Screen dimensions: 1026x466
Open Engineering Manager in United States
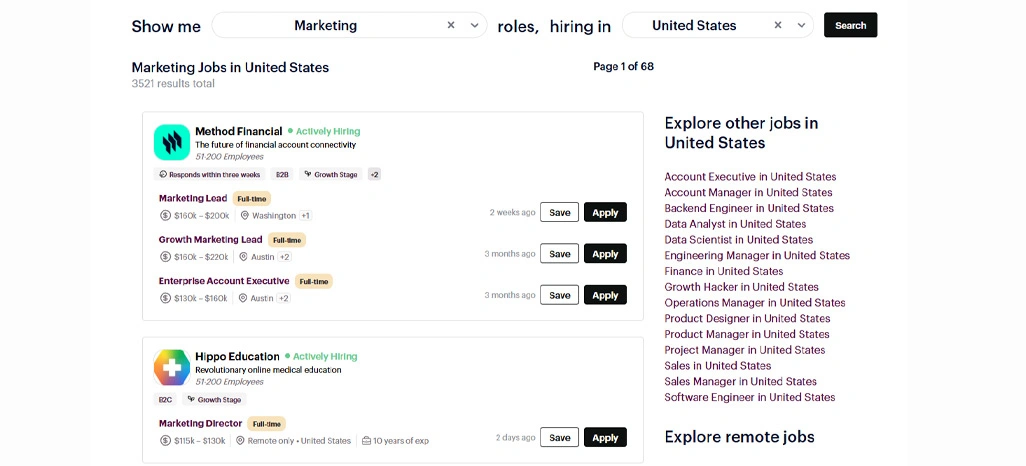click(757, 255)
